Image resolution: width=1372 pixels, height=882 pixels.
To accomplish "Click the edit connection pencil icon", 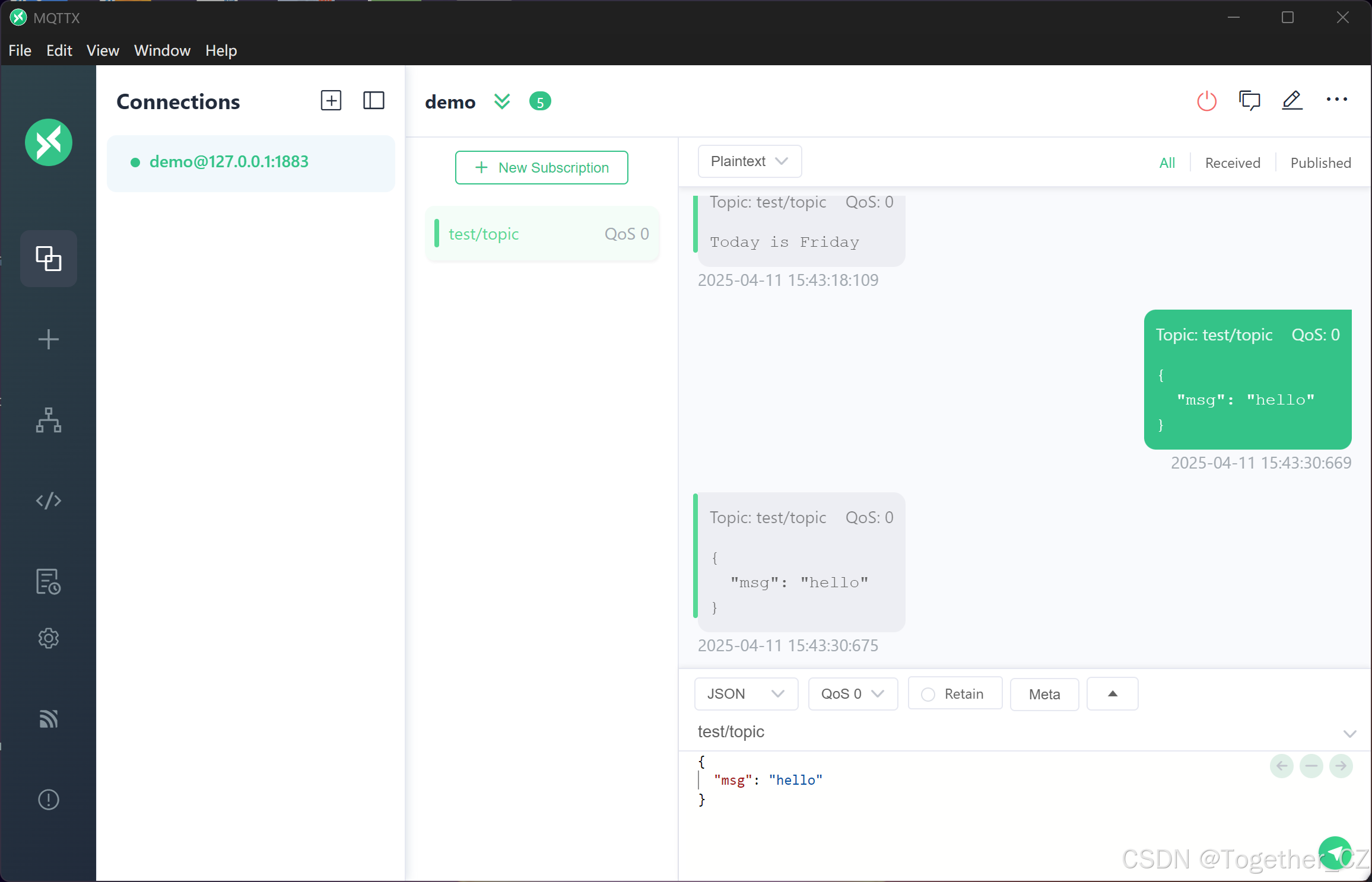I will [1292, 101].
